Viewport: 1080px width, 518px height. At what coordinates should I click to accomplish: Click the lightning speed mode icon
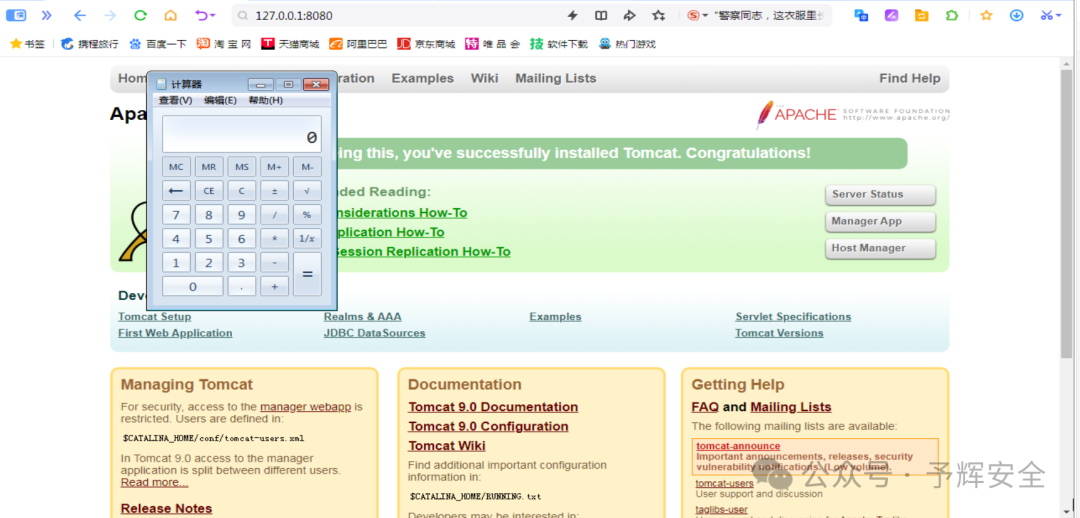coord(572,15)
